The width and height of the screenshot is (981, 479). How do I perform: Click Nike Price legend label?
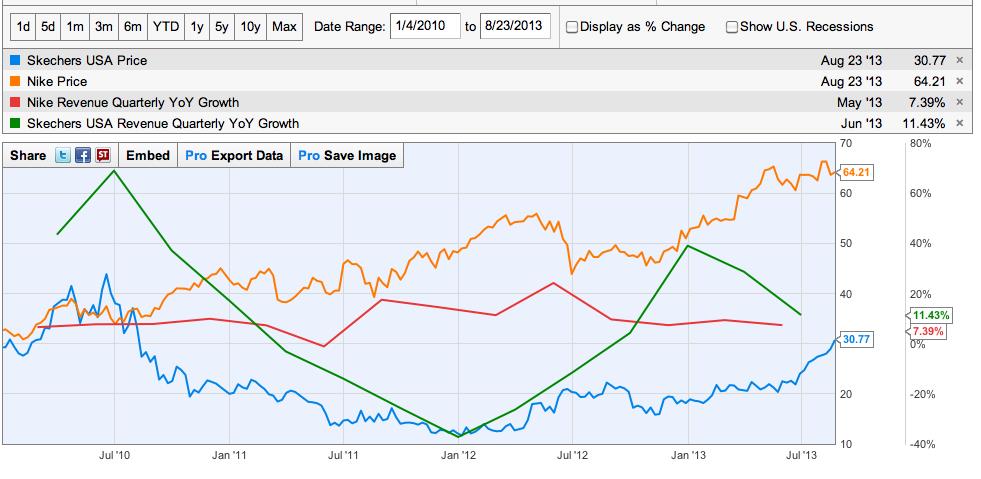[x=57, y=81]
